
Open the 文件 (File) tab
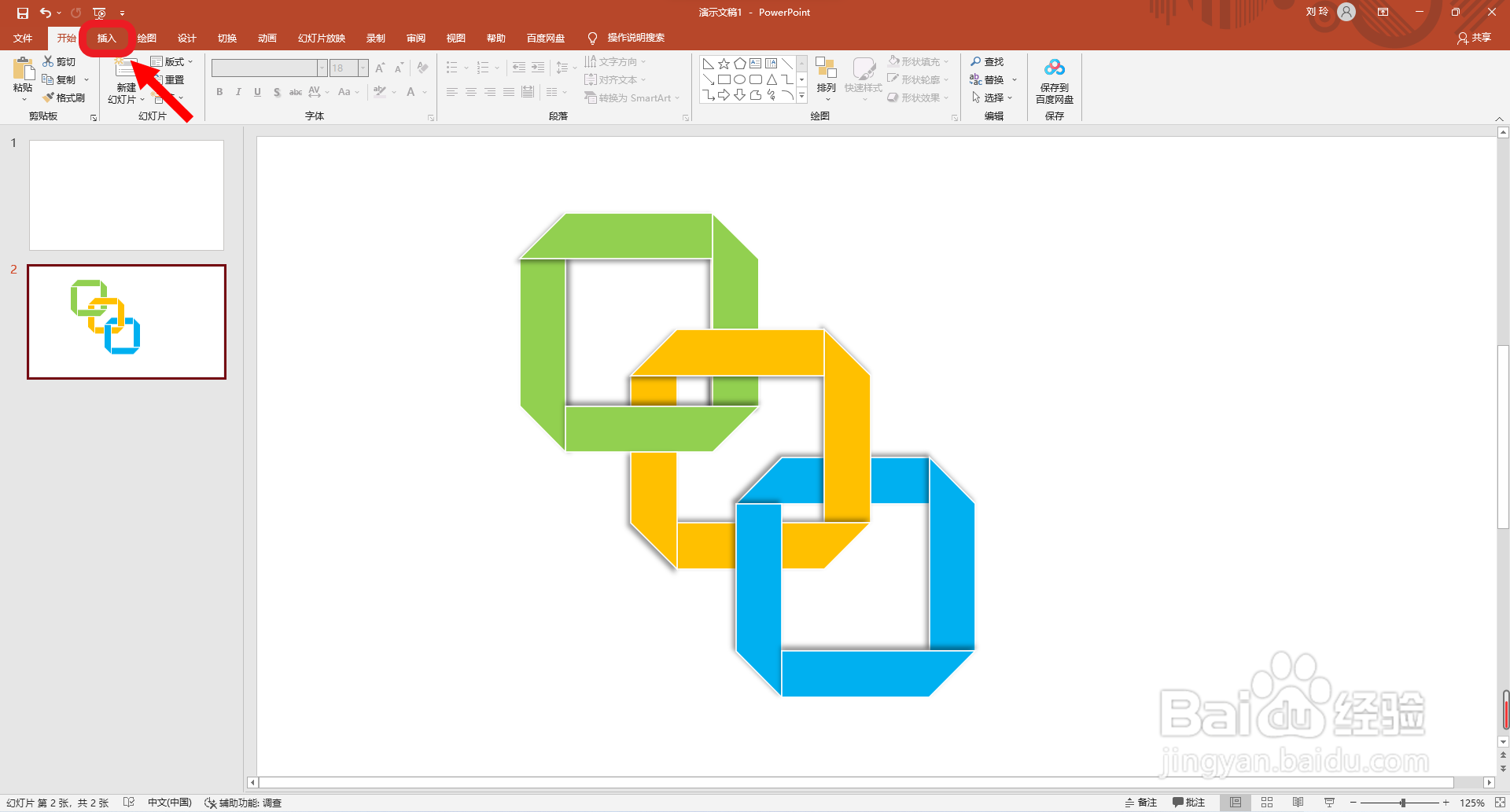pos(23,38)
